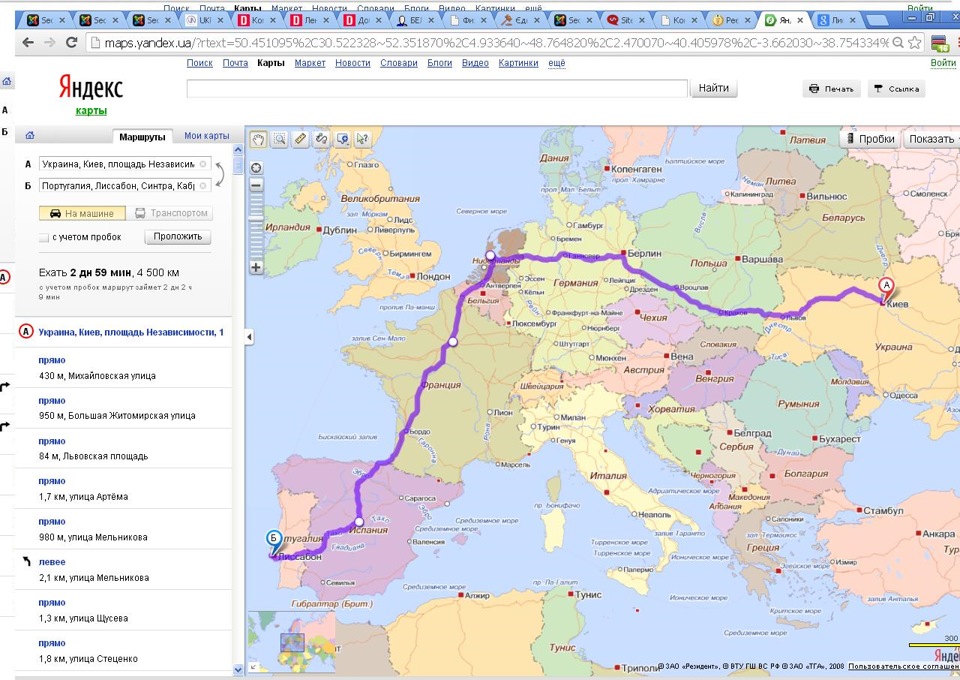Click the Войти login link
Viewport: 960px width, 680px height.
point(943,63)
